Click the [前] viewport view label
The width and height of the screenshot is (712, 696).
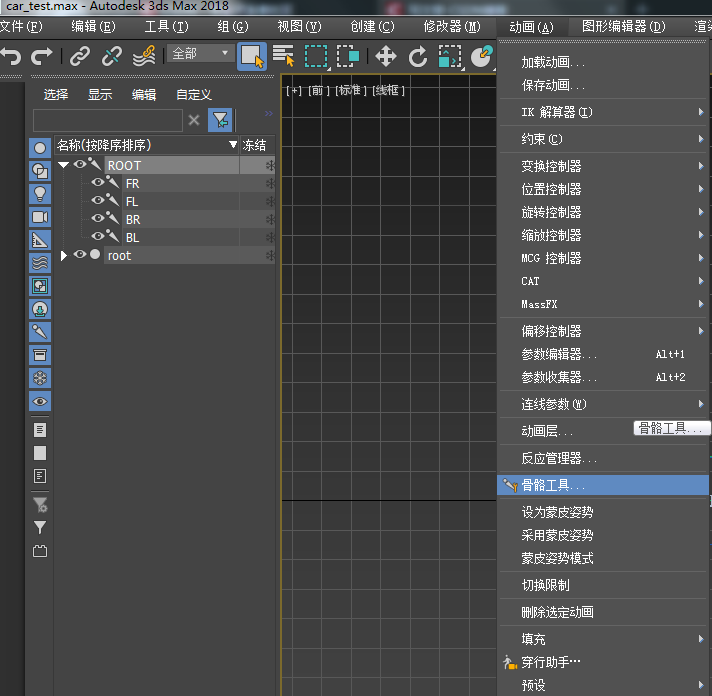click(x=319, y=90)
